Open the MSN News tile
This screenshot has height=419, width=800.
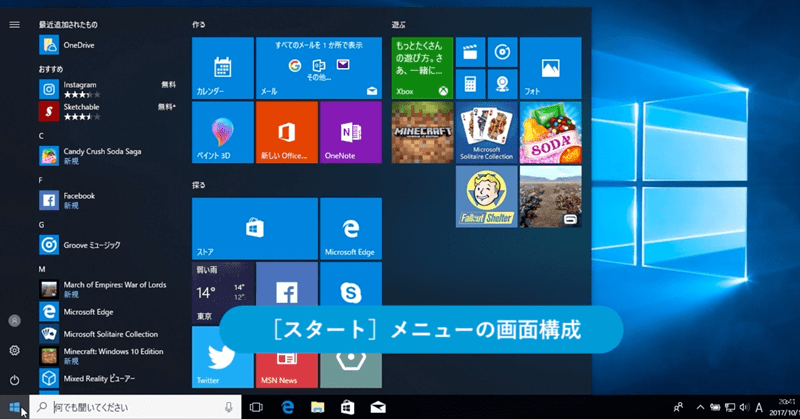[287, 370]
